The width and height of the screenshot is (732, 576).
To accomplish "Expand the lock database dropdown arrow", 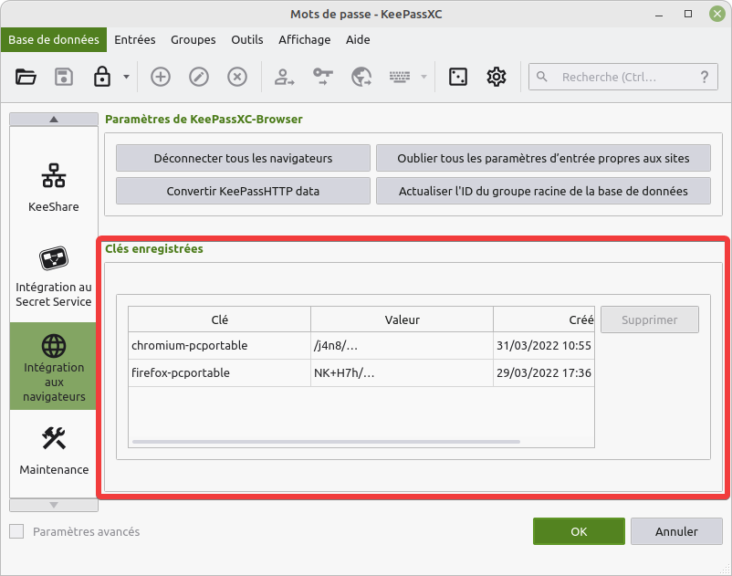I will (126, 77).
